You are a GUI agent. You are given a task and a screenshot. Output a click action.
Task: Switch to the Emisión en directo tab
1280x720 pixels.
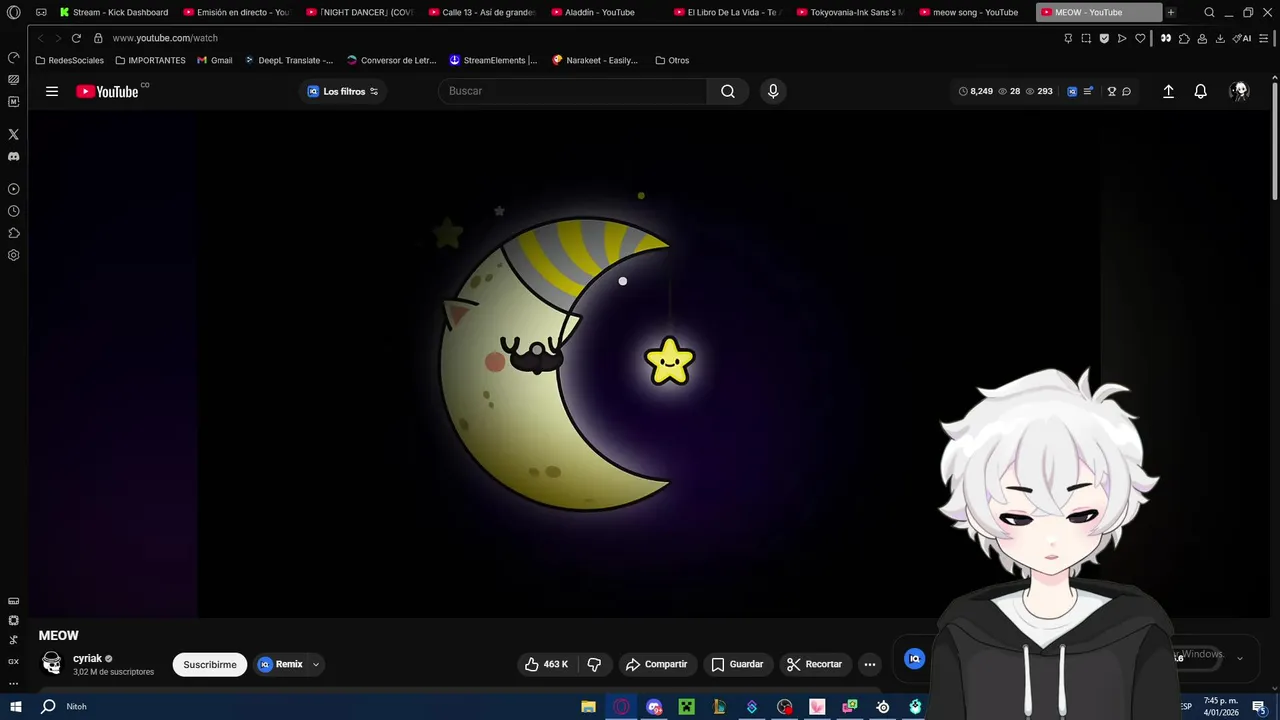click(237, 12)
